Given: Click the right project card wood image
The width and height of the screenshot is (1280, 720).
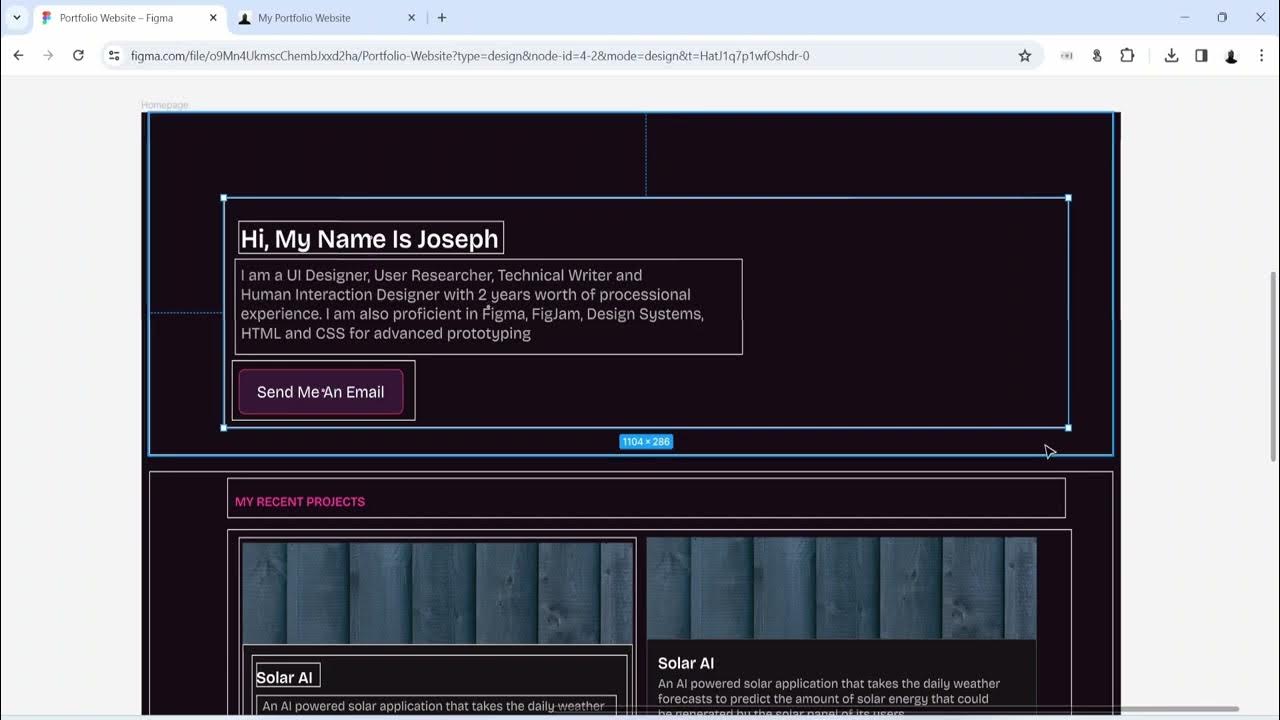Looking at the screenshot, I should pyautogui.click(x=841, y=588).
